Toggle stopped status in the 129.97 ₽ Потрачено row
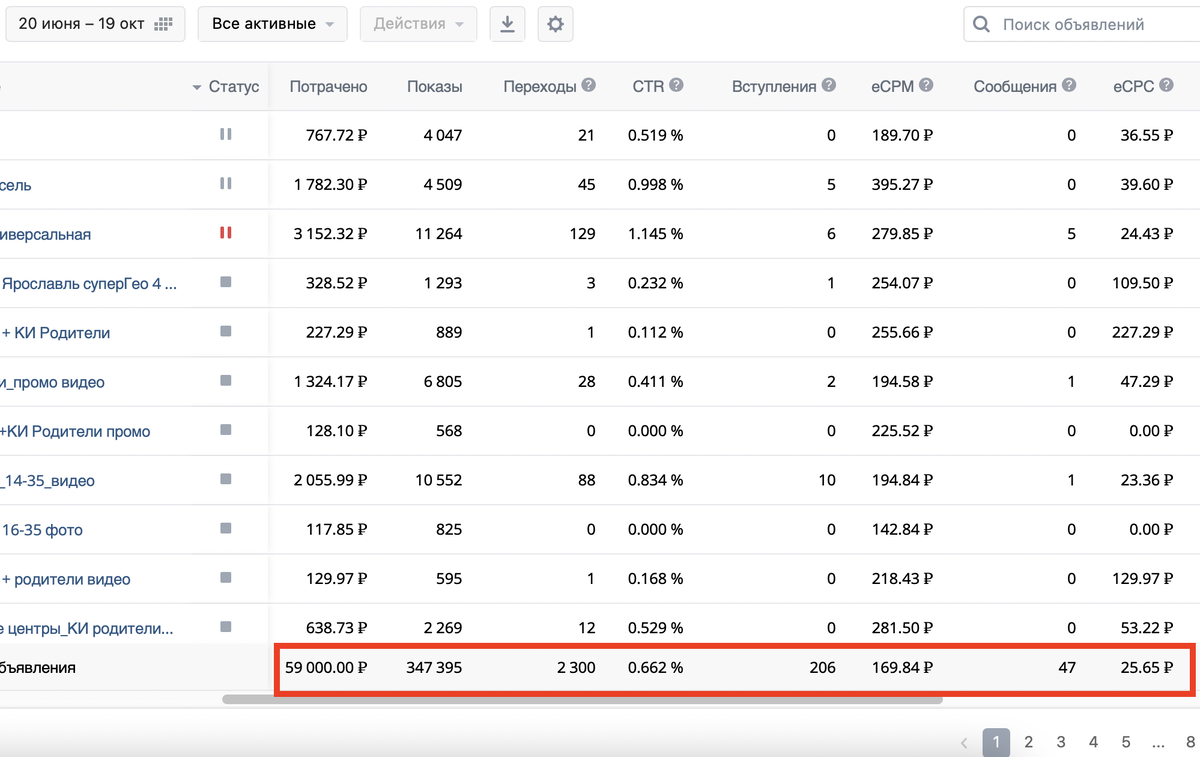Image resolution: width=1200 pixels, height=757 pixels. coord(225,577)
